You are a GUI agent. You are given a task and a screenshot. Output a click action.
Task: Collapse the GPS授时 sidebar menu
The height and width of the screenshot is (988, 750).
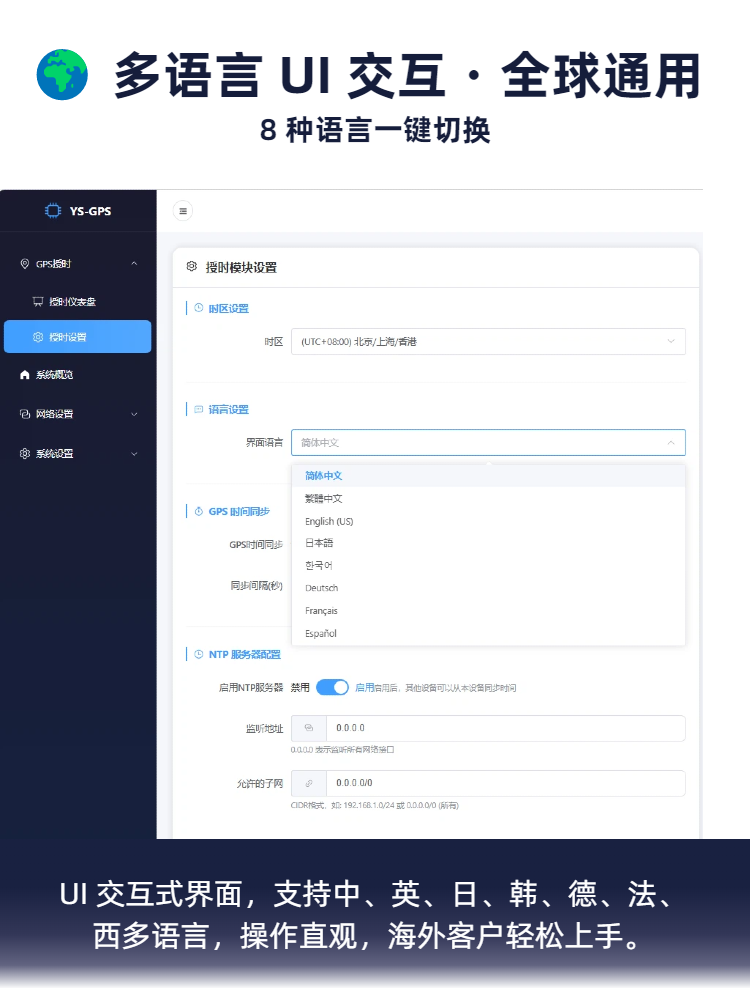(134, 263)
